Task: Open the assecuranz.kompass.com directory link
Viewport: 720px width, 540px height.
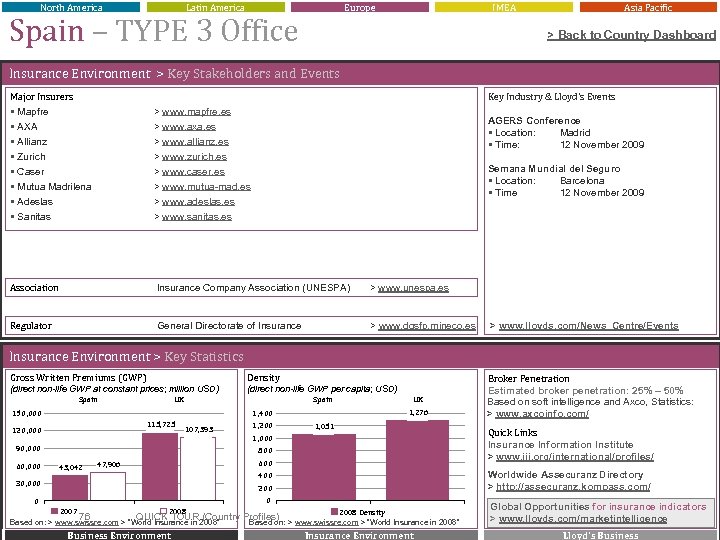Action: (x=573, y=486)
